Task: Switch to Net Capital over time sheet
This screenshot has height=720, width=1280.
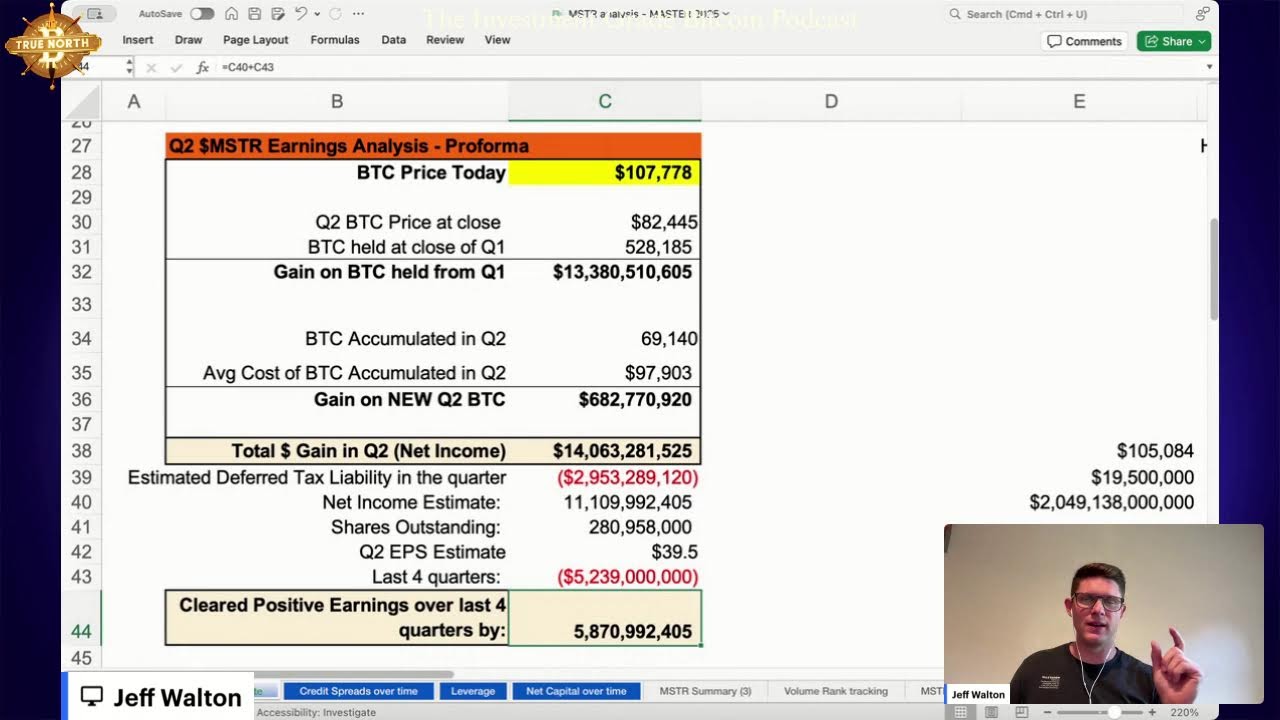Action: (576, 691)
